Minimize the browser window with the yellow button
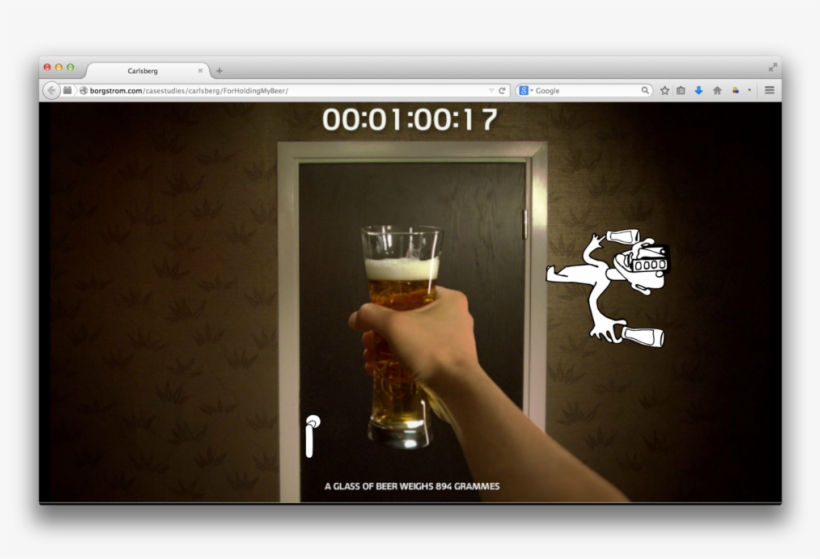The image size is (820, 559). 59,67
